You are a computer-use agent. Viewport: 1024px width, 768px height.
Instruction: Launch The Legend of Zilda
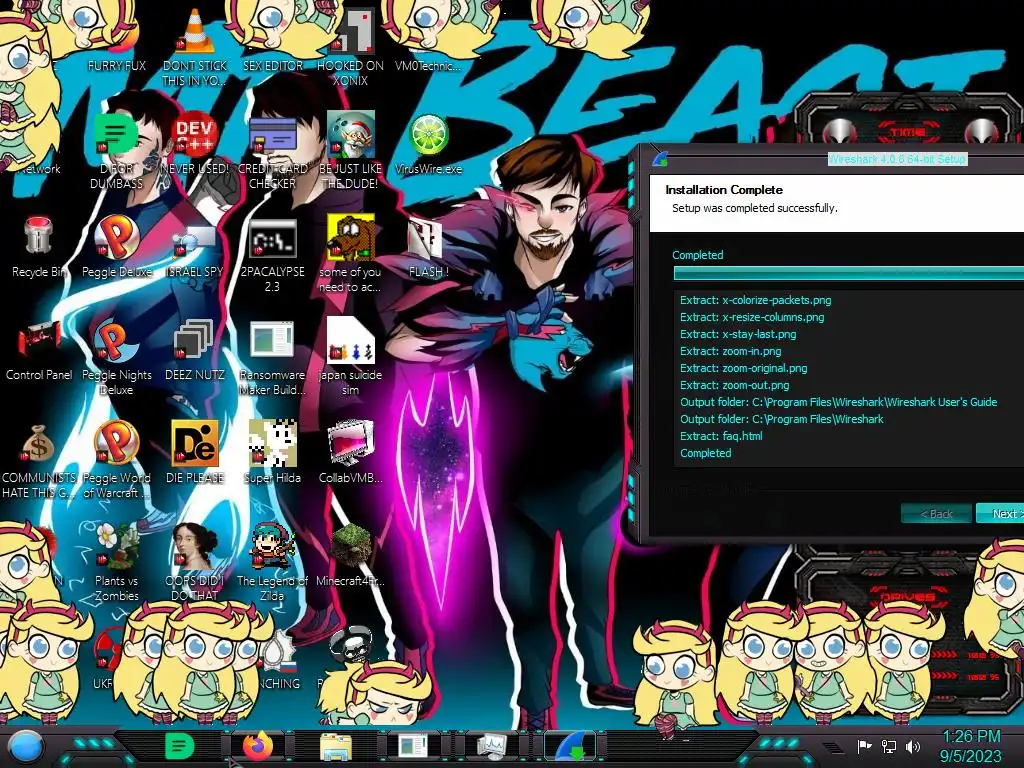[x=273, y=546]
